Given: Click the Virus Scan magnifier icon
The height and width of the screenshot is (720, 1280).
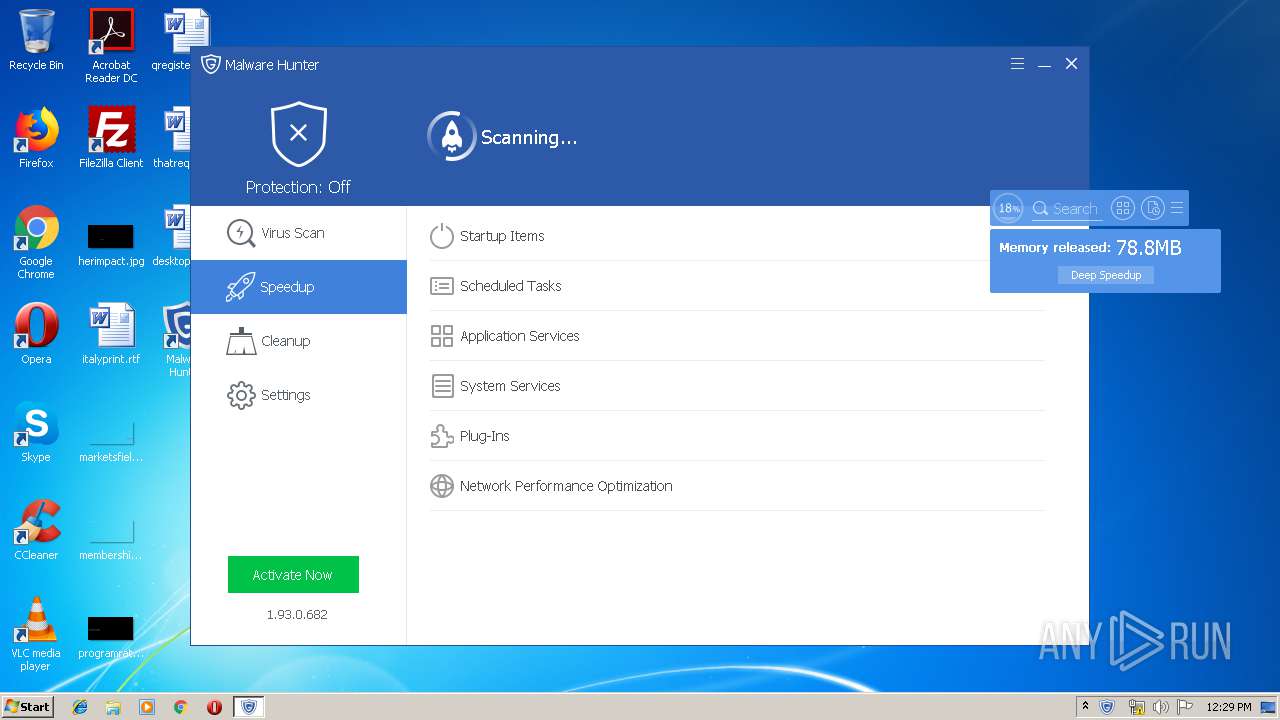Looking at the screenshot, I should pos(241,233).
